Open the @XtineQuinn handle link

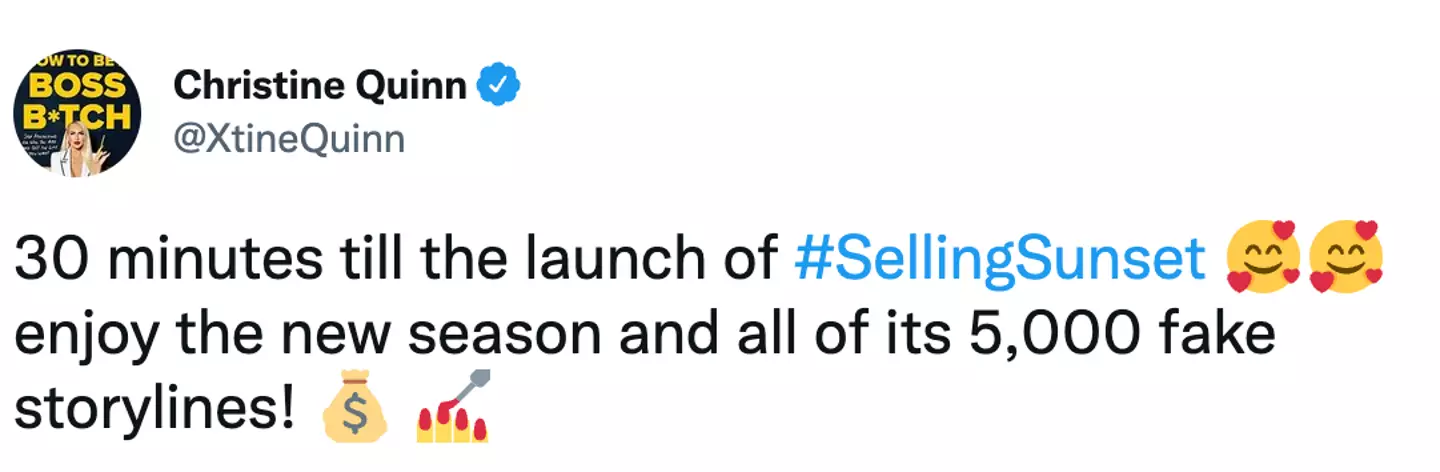tap(289, 138)
